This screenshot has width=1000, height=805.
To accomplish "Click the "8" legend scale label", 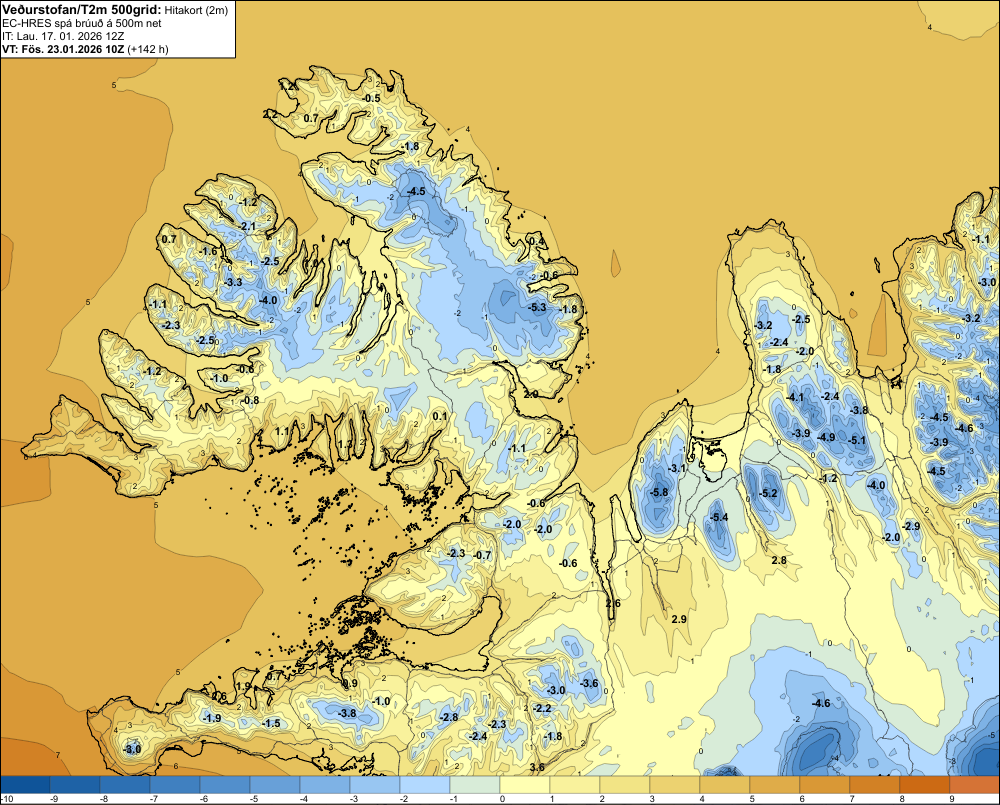I will tap(902, 799).
